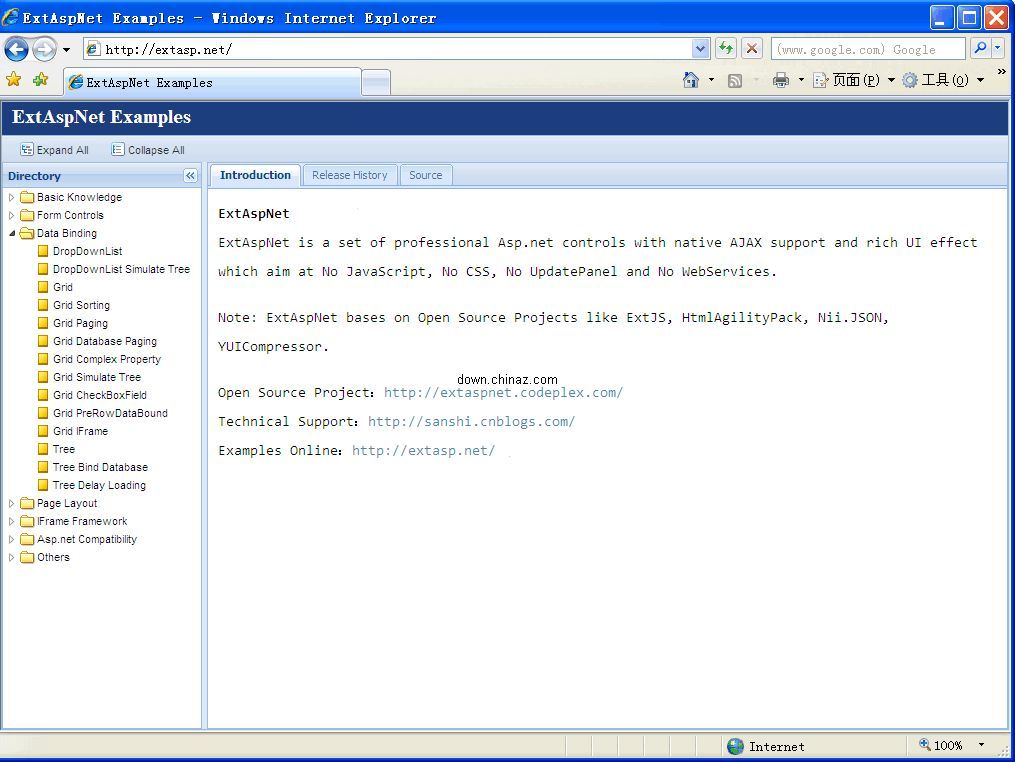The width and height of the screenshot is (1015, 762).
Task: Click the Page Layout folder icon
Action: pos(27,503)
